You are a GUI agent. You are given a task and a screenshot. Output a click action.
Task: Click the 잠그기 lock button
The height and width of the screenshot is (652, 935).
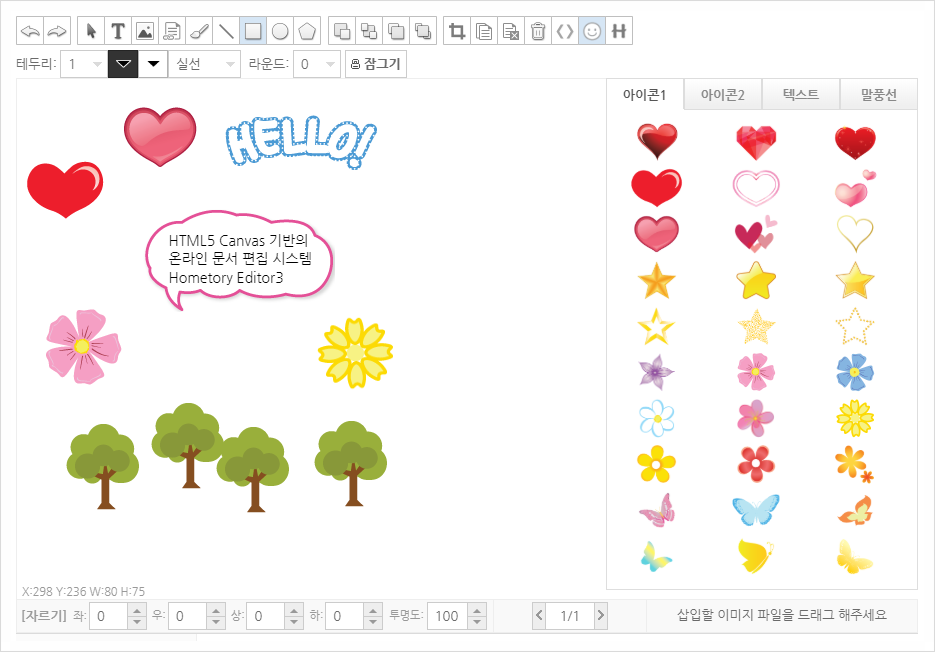376,64
